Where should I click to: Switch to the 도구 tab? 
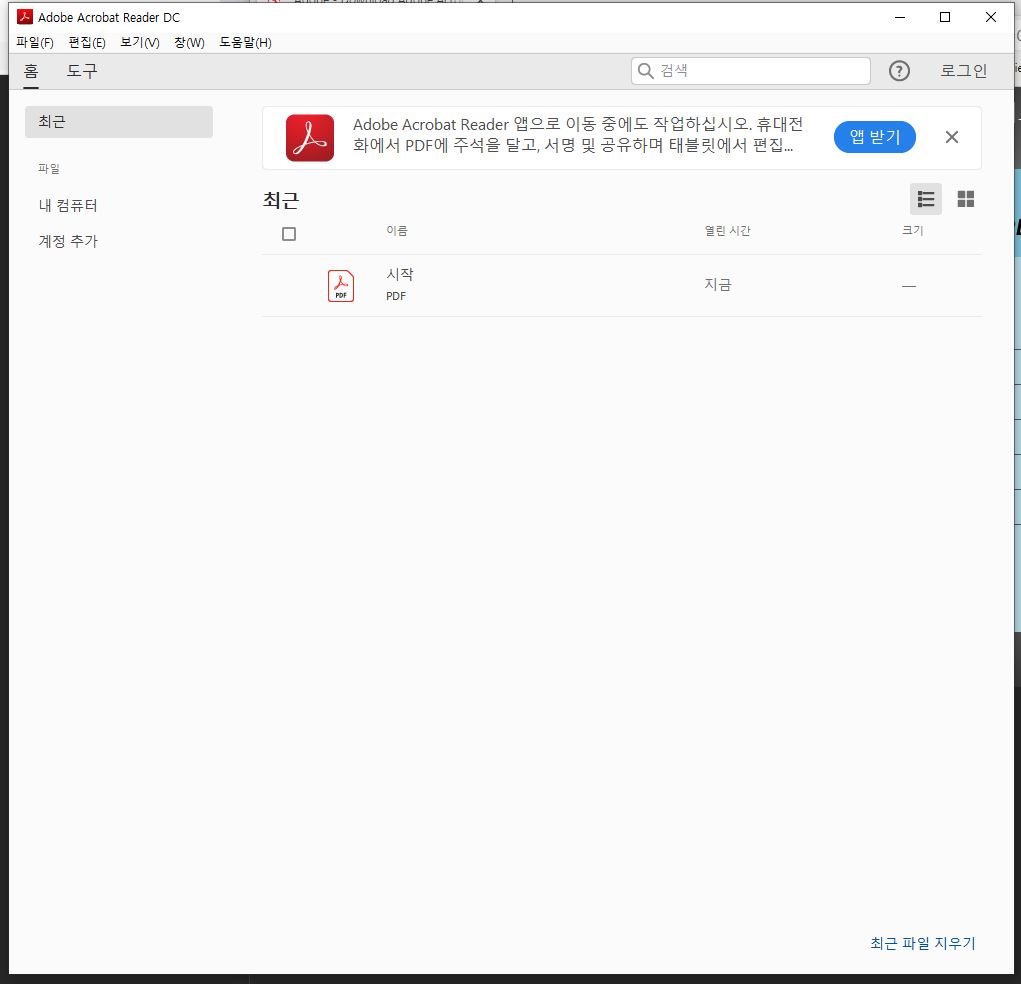click(x=82, y=70)
